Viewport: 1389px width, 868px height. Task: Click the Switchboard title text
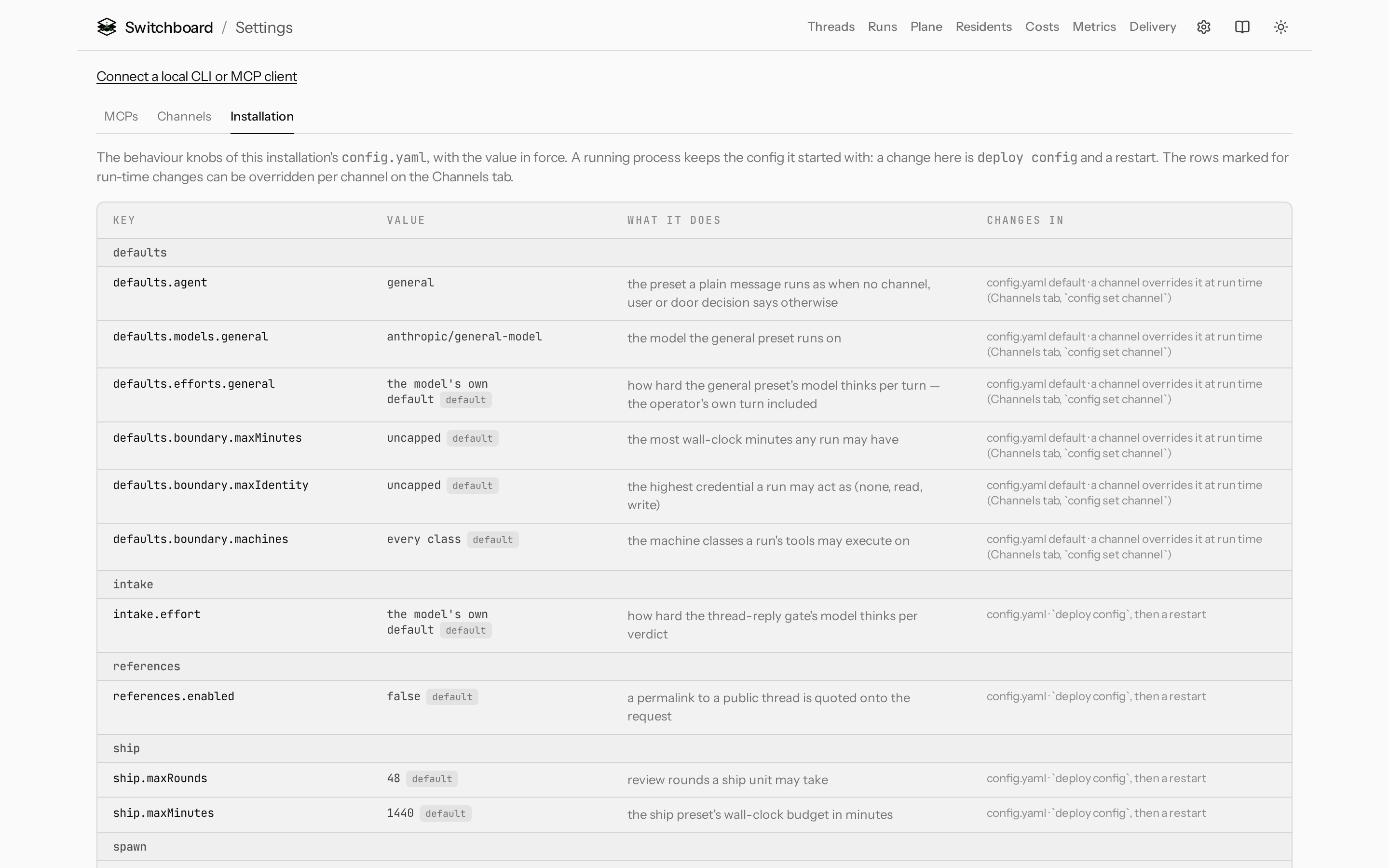click(x=169, y=27)
